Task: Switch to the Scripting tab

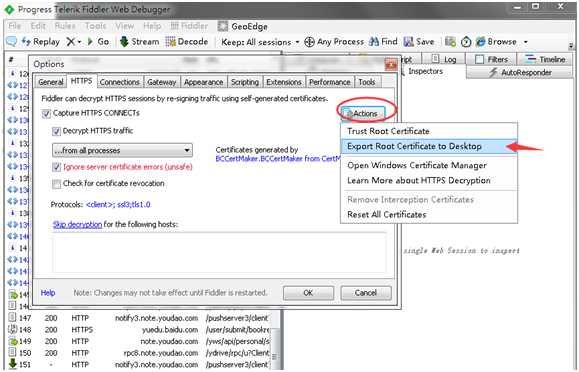Action: coord(244,82)
